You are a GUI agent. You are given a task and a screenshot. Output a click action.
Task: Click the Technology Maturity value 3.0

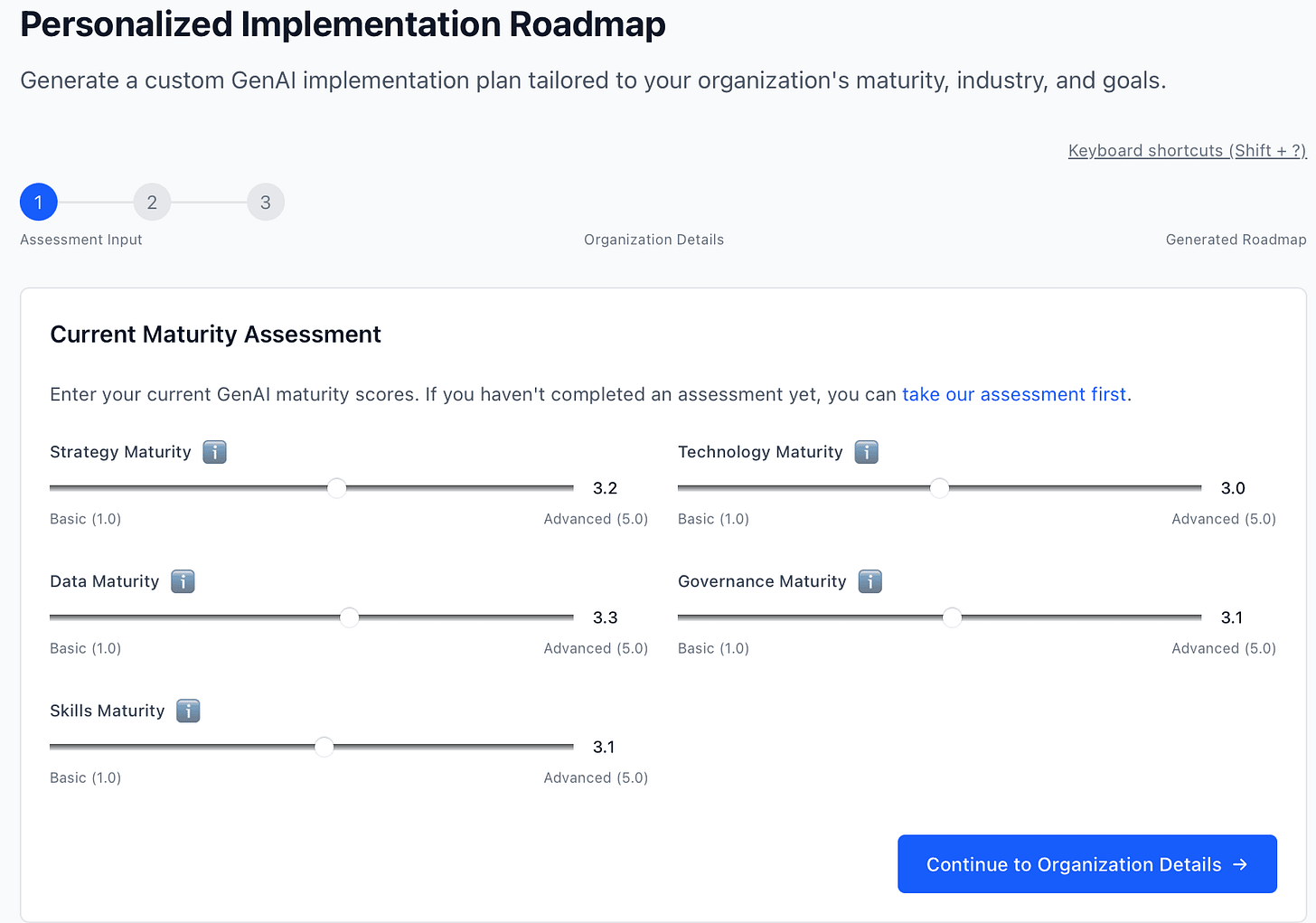(x=1233, y=488)
